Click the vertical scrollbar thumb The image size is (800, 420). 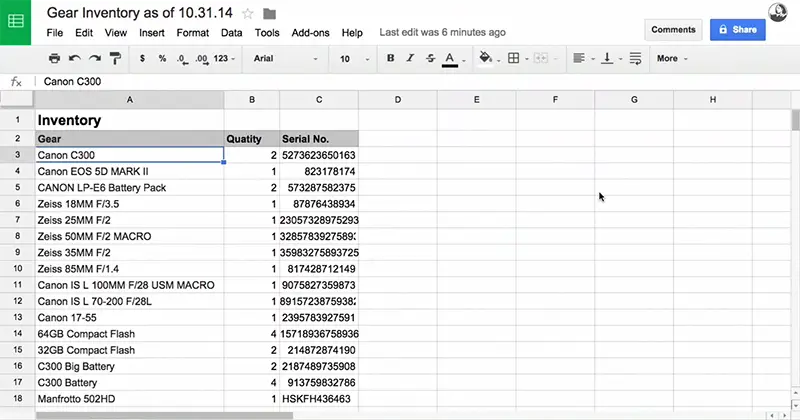pos(795,120)
